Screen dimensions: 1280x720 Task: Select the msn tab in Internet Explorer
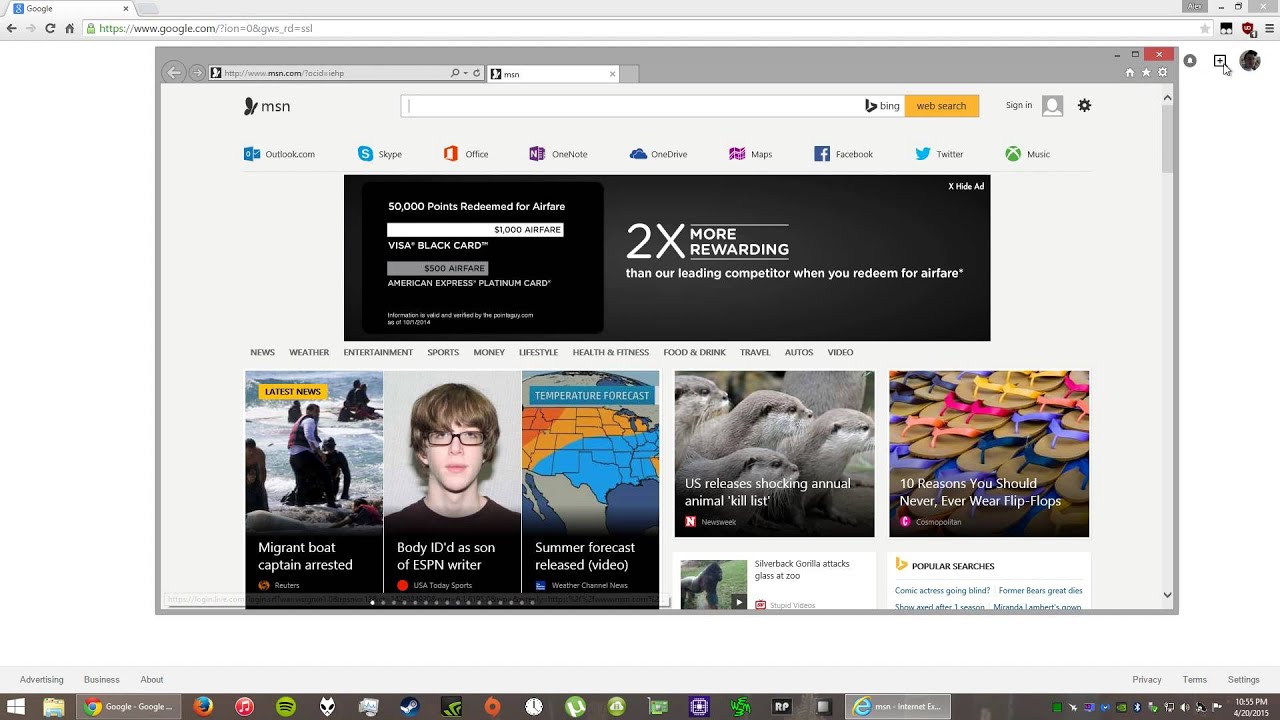[553, 73]
